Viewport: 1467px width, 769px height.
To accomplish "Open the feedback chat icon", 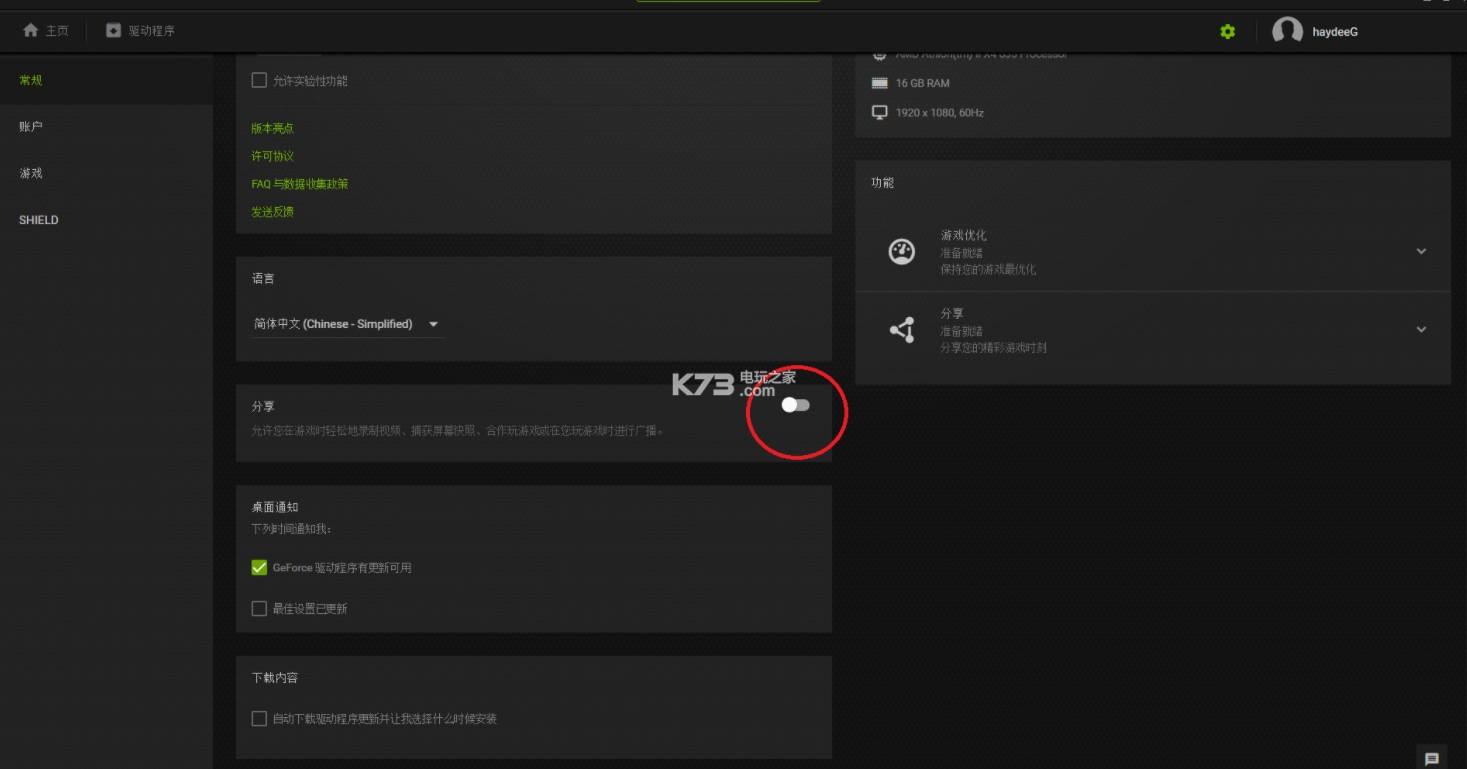I will tap(1431, 758).
